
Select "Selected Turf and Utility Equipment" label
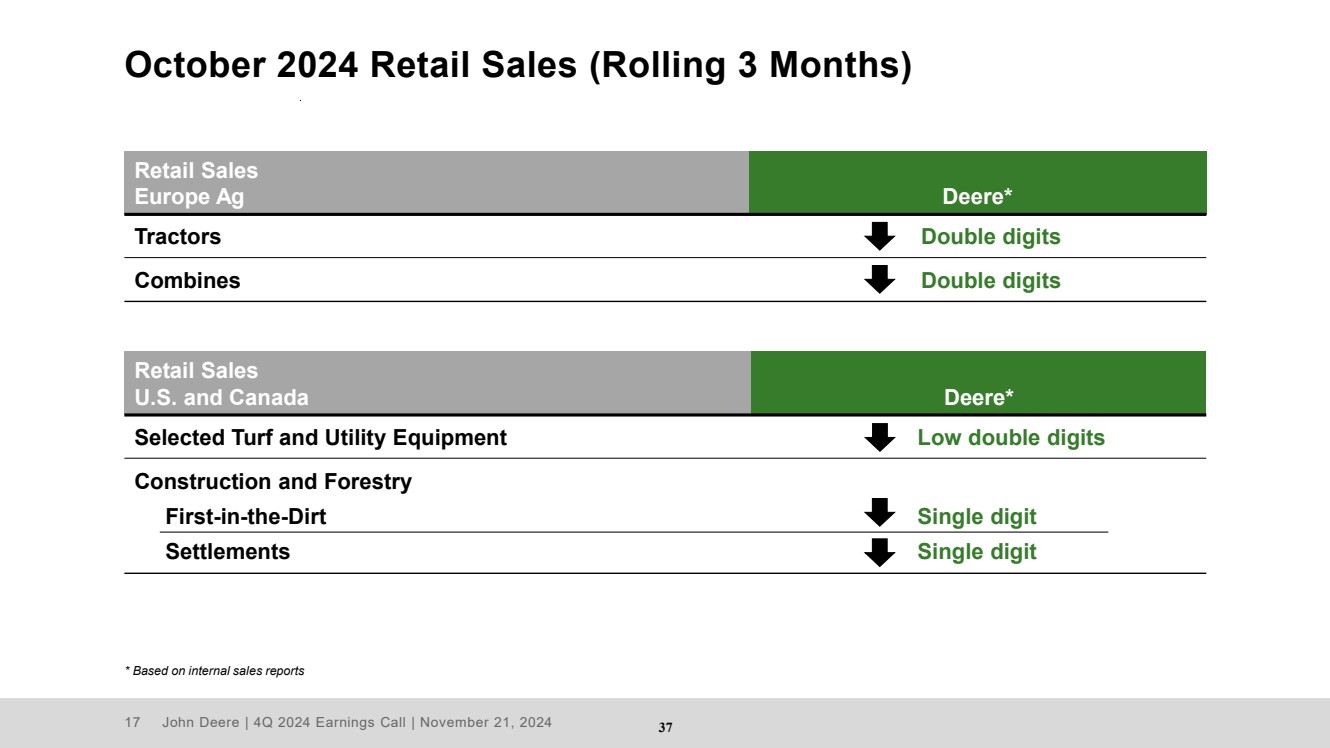point(321,437)
